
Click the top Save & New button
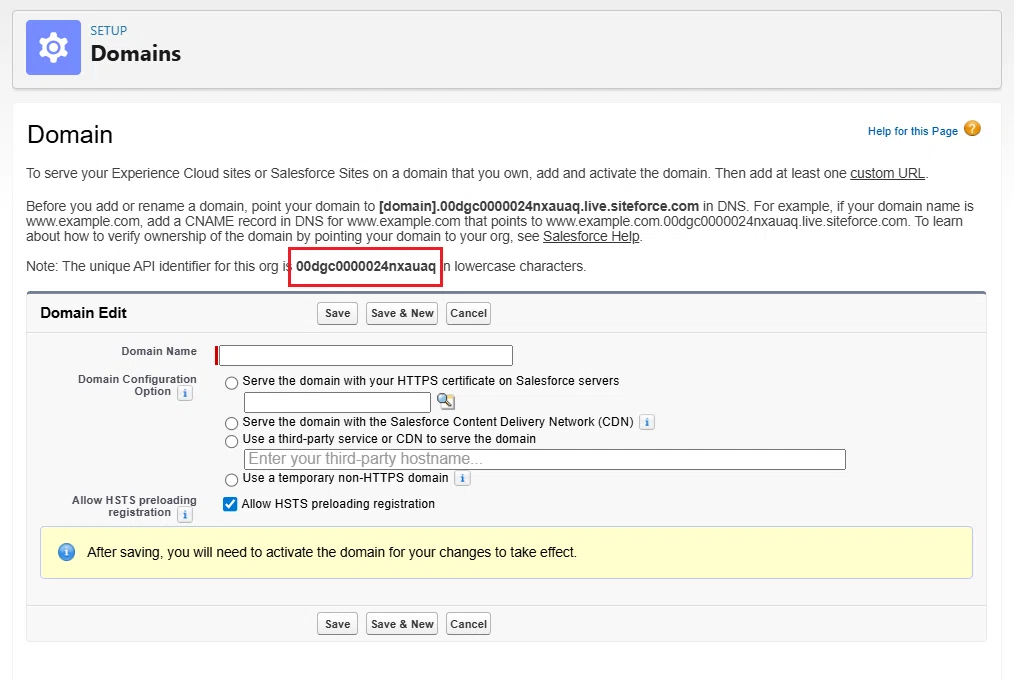point(402,313)
